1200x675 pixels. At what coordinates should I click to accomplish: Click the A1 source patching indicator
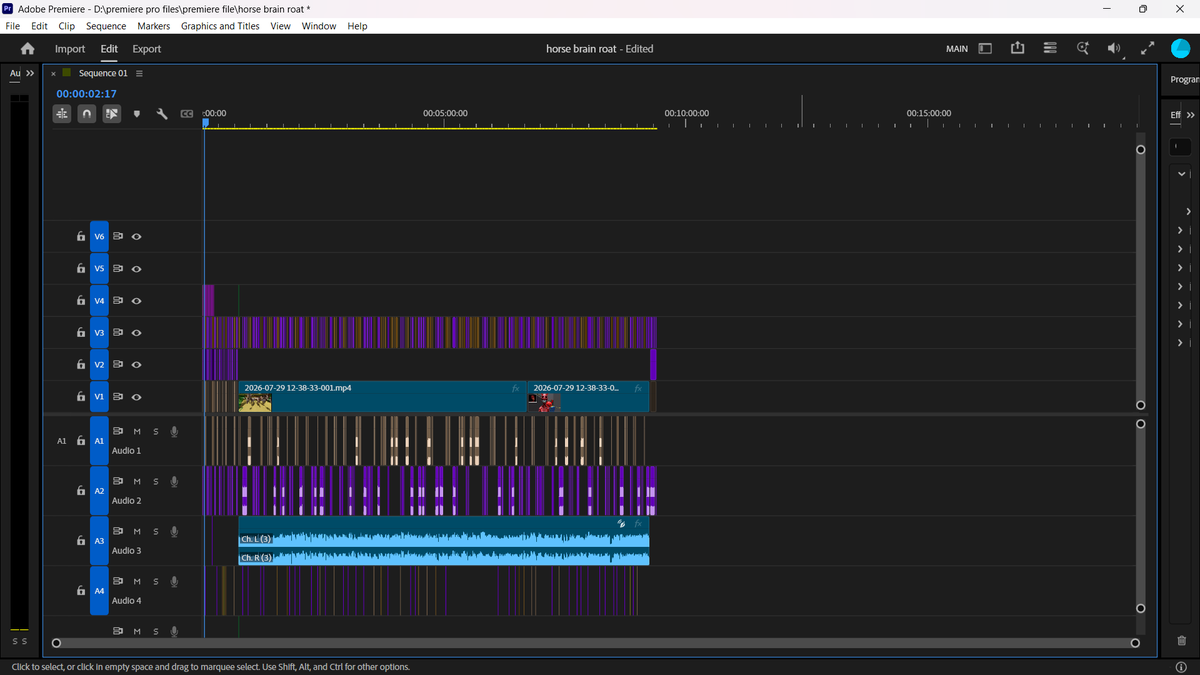click(x=61, y=441)
